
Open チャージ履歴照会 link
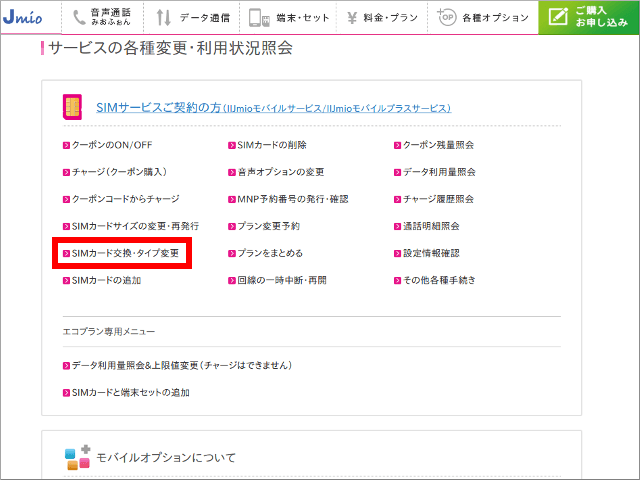[438, 199]
